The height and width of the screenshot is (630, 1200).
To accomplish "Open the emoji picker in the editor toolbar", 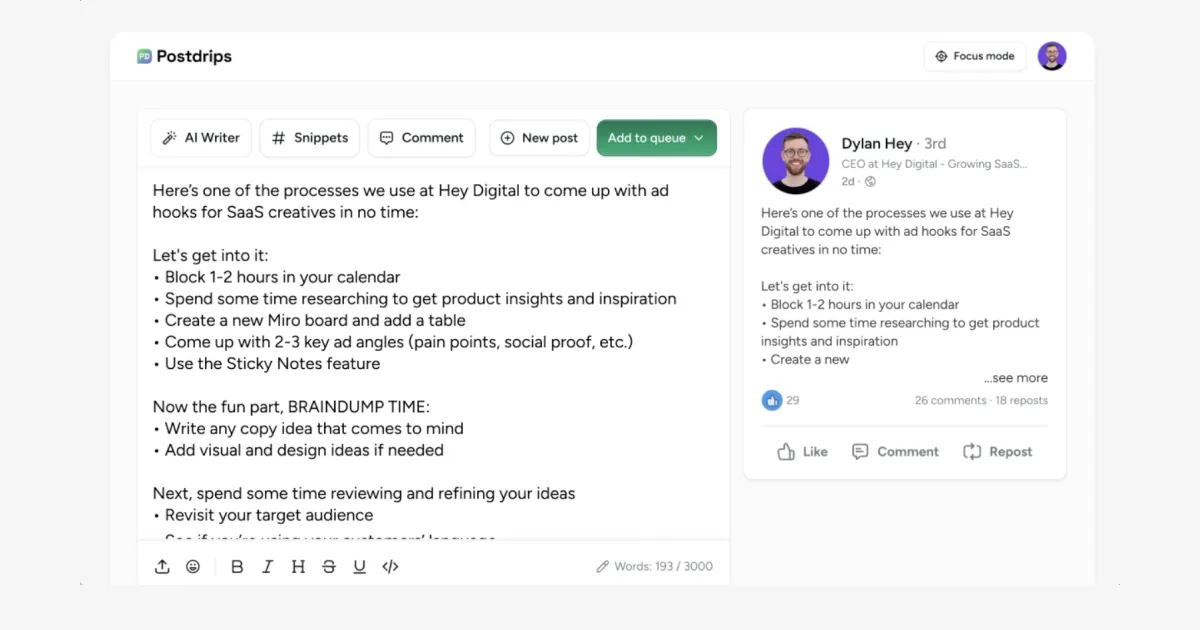I will coord(193,566).
